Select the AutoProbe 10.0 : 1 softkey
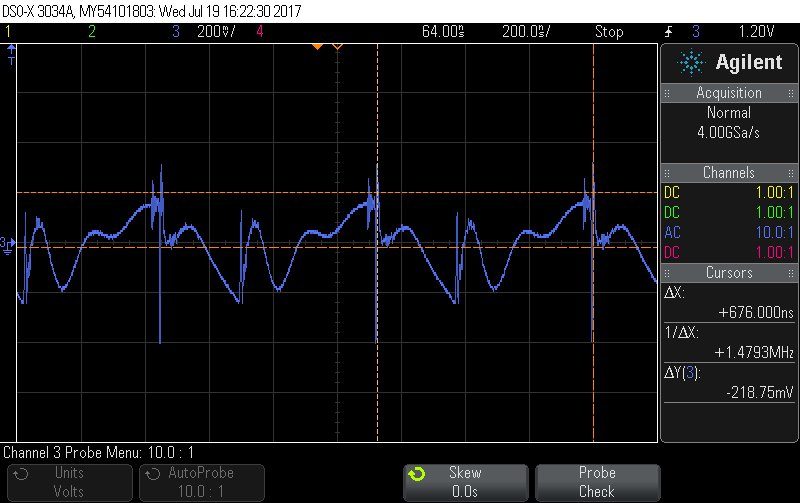This screenshot has width=800, height=503. point(202,483)
